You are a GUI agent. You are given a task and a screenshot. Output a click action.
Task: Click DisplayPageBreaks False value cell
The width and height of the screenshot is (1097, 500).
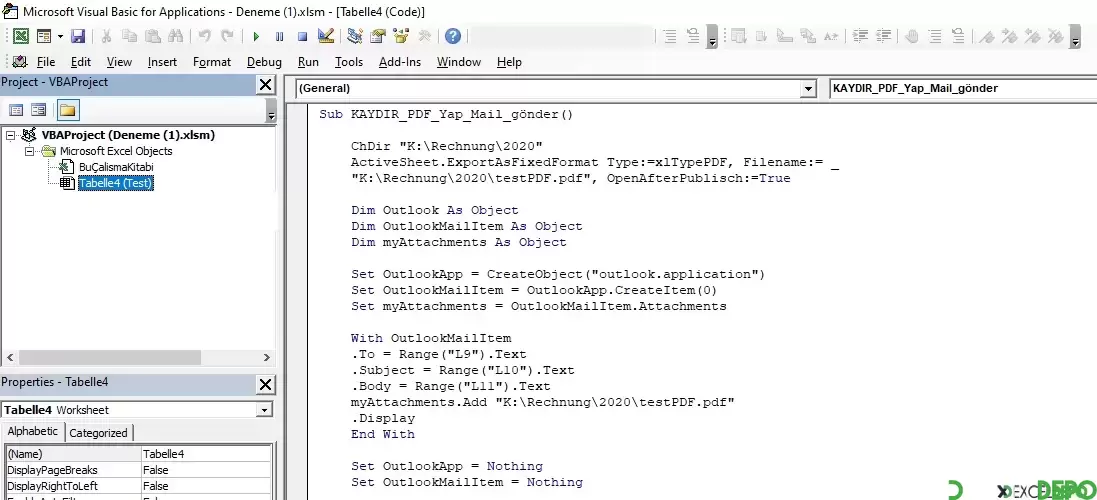click(206, 470)
